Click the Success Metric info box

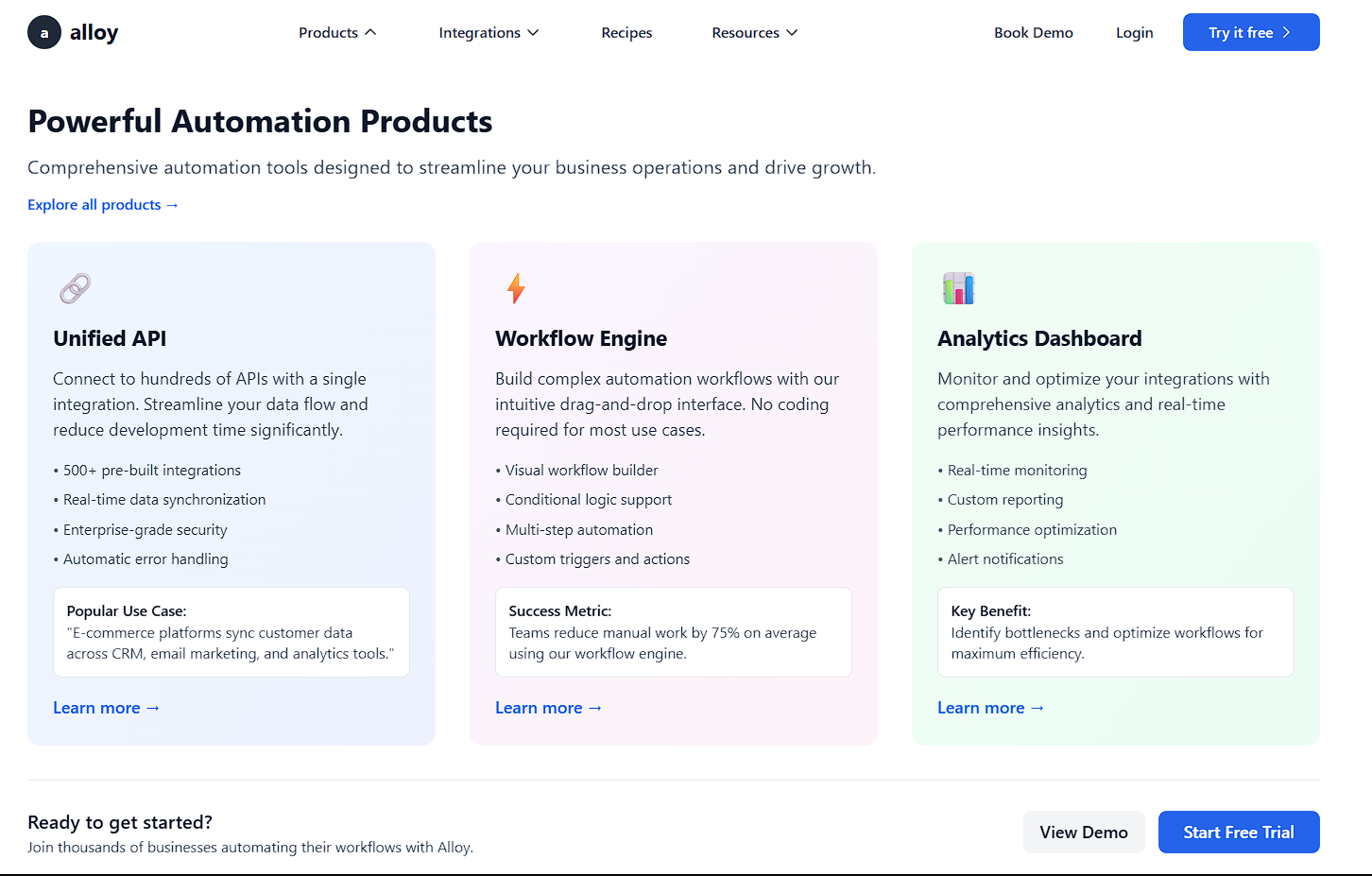[x=673, y=632]
